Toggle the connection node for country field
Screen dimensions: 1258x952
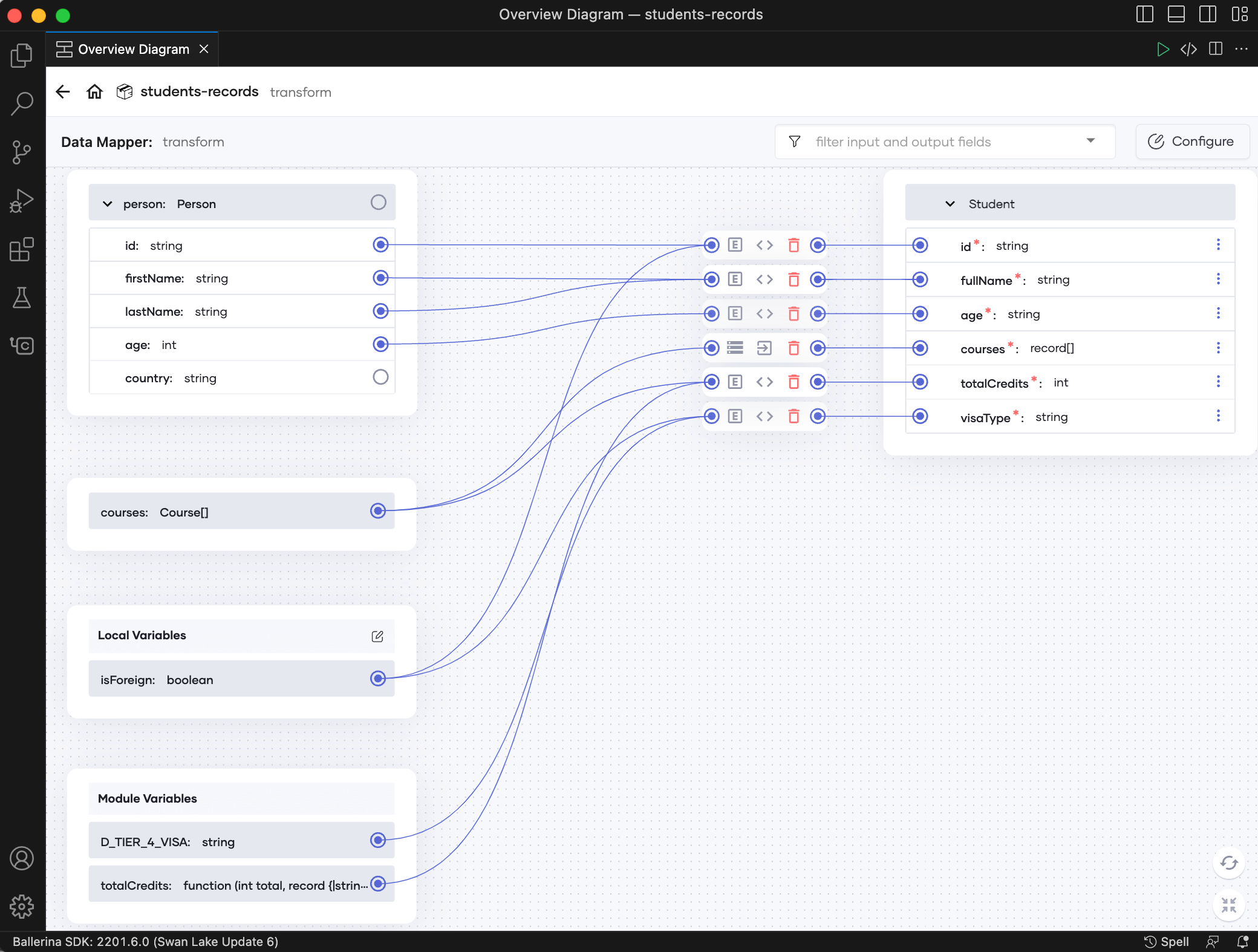coord(380,377)
